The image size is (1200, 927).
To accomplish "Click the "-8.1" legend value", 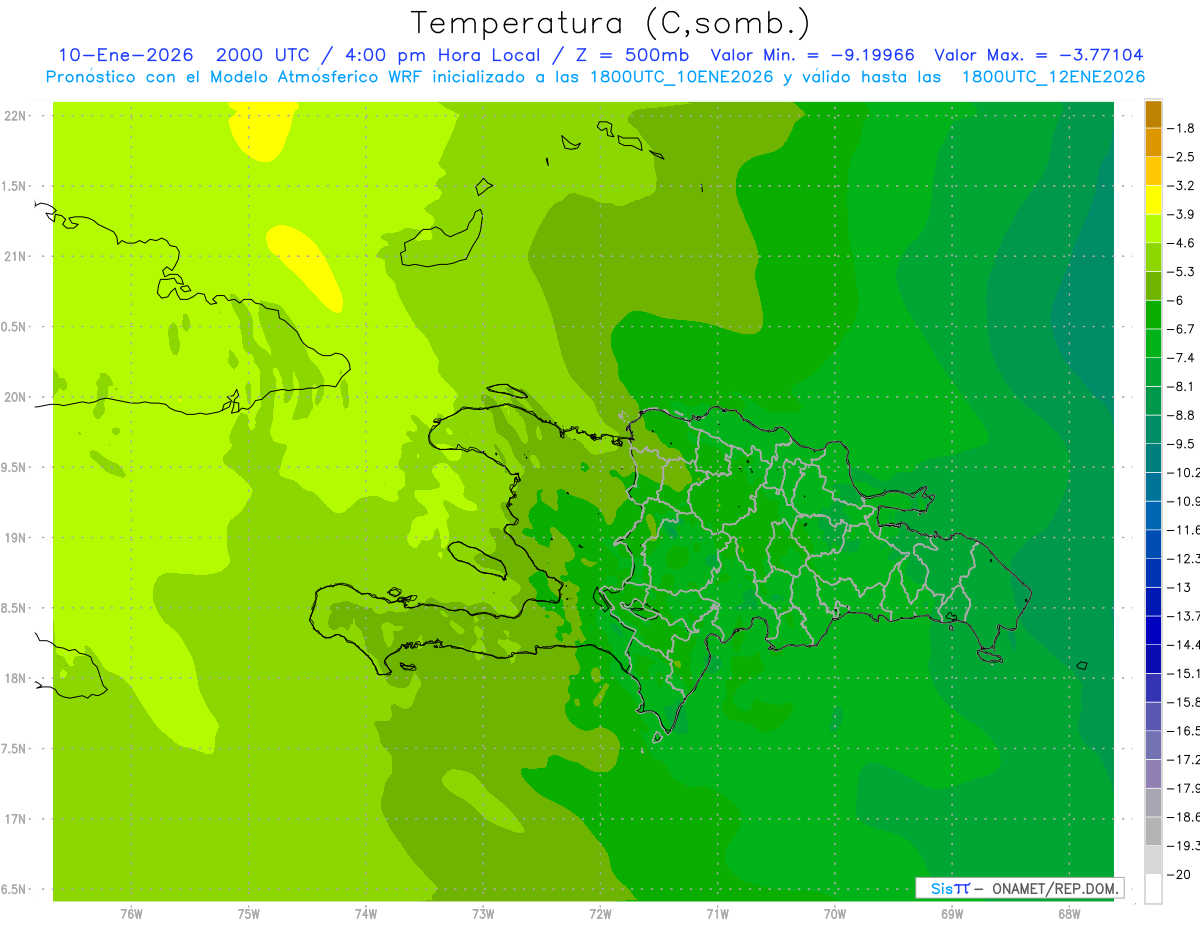I will click(1182, 386).
